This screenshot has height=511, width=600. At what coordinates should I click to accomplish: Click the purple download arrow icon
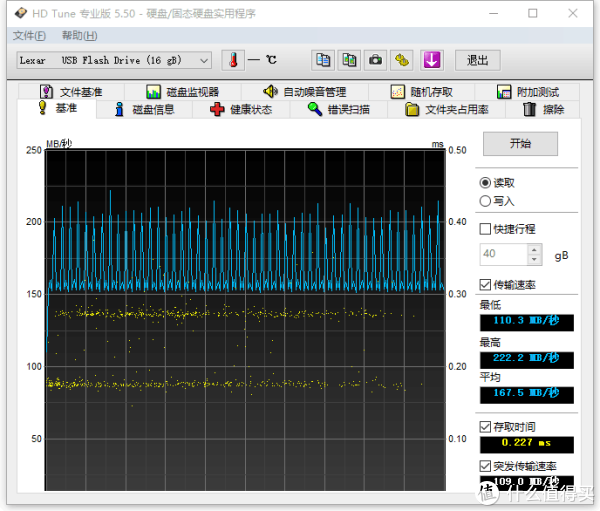[x=431, y=60]
